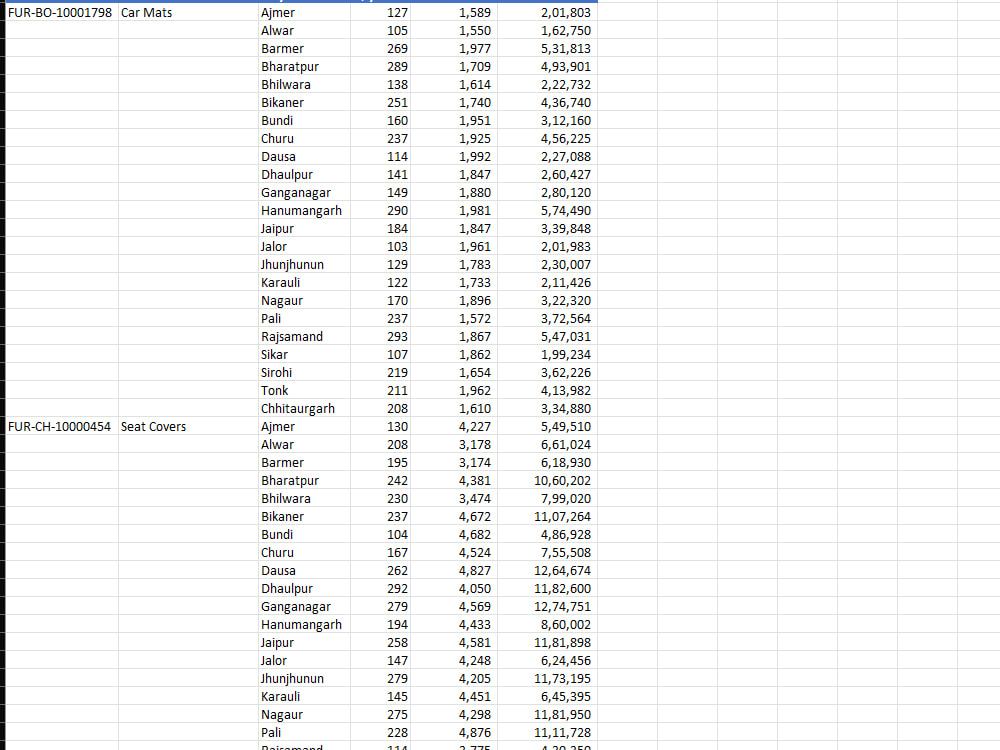Click Jalor with 147 units

point(304,661)
